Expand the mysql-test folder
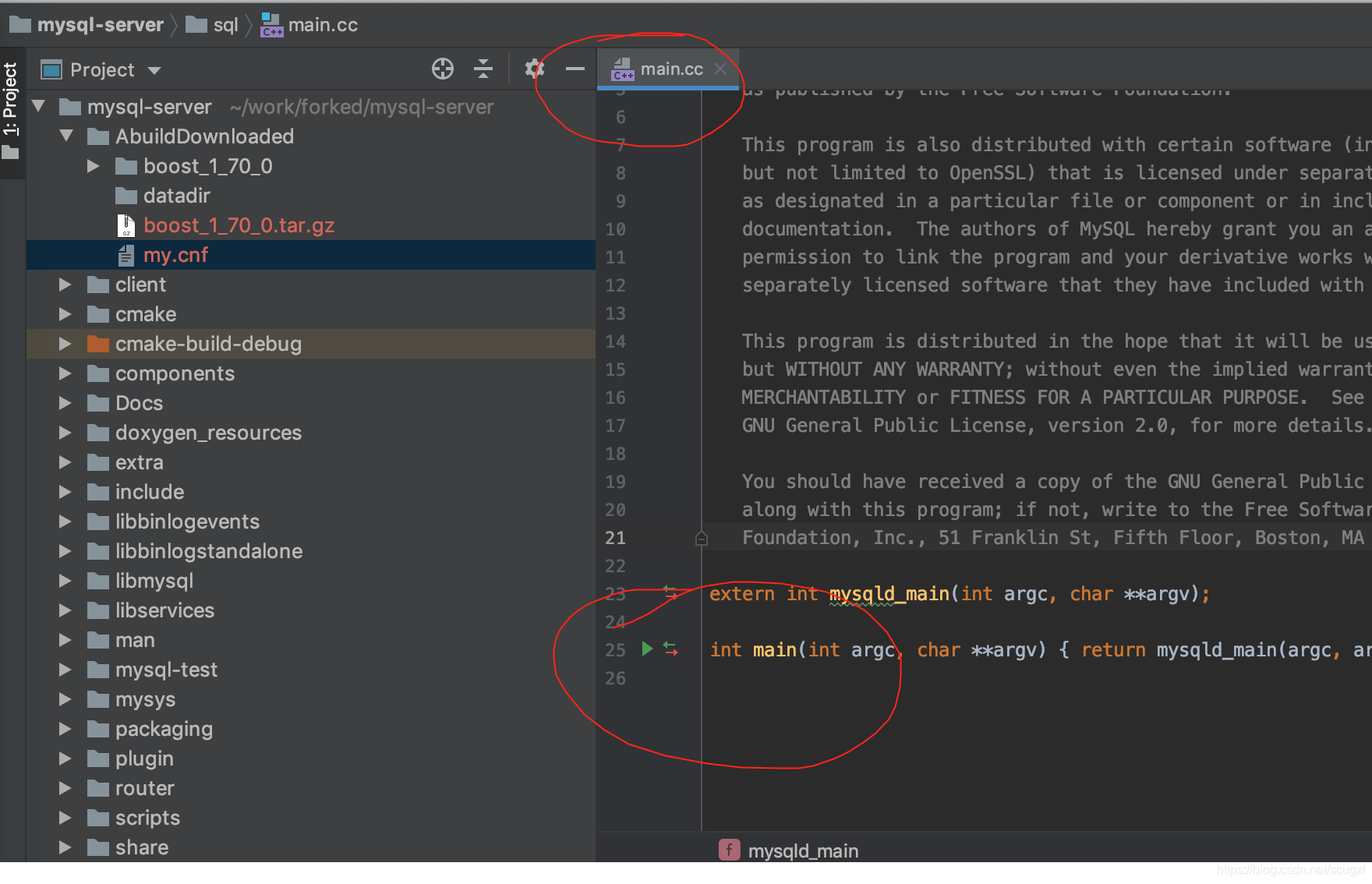1372x884 pixels. (x=65, y=670)
